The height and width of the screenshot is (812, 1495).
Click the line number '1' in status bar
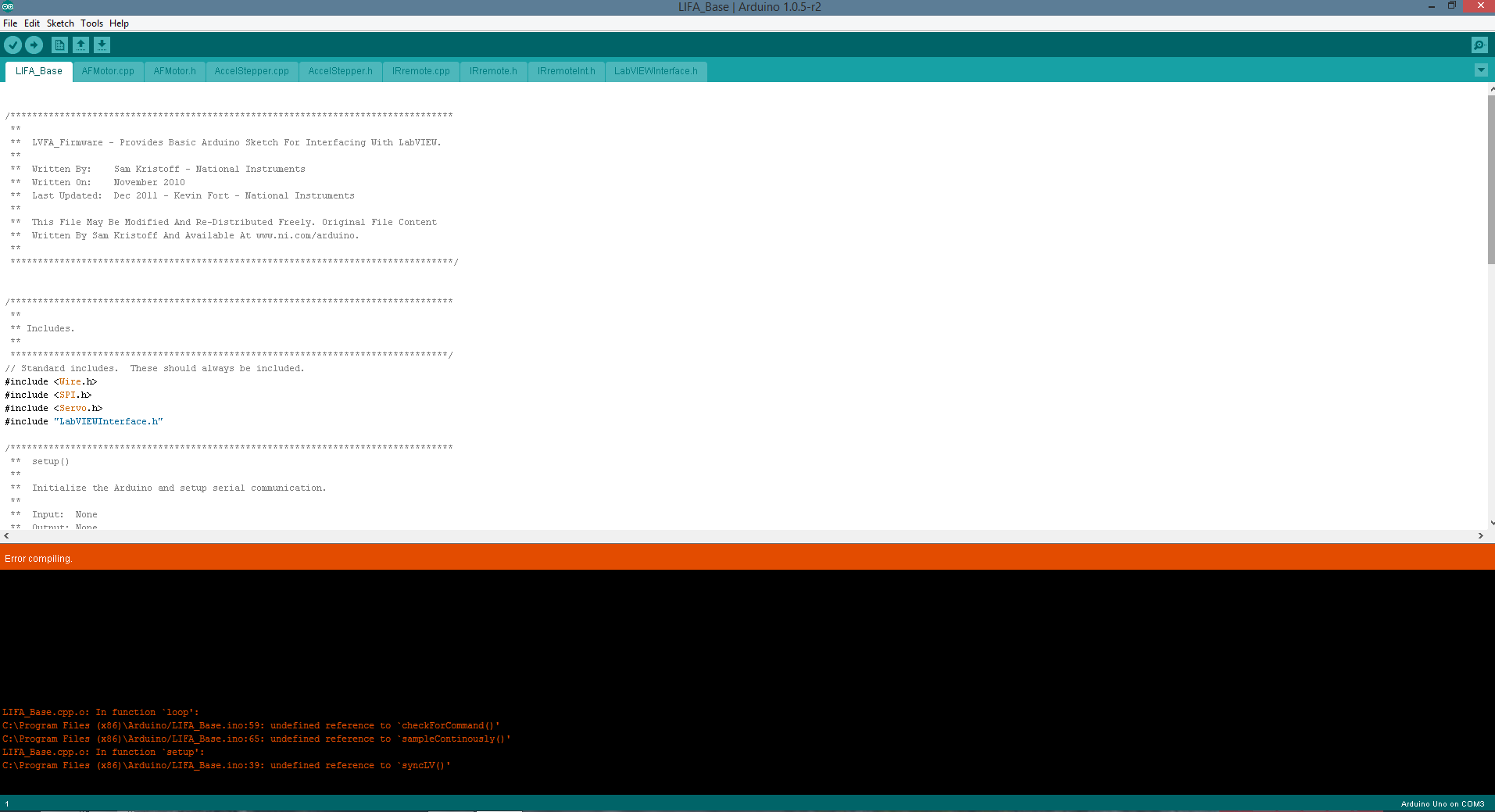point(7,804)
